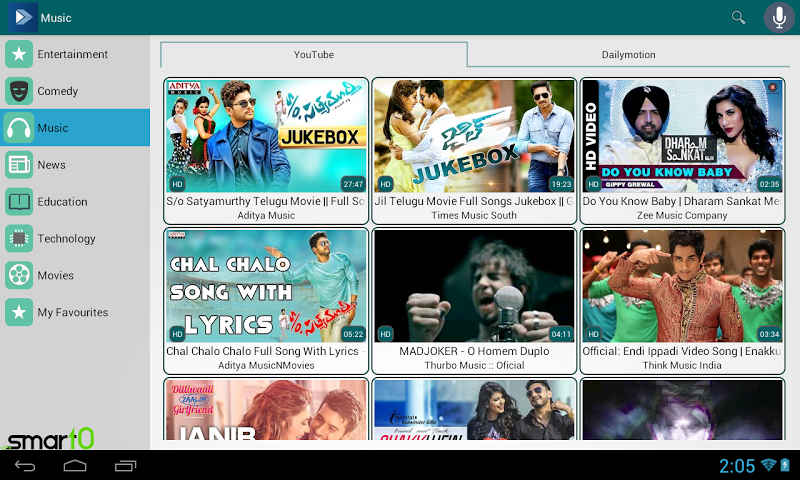This screenshot has height=480, width=800.
Task: Open Comedy category label
Action: [x=58, y=91]
